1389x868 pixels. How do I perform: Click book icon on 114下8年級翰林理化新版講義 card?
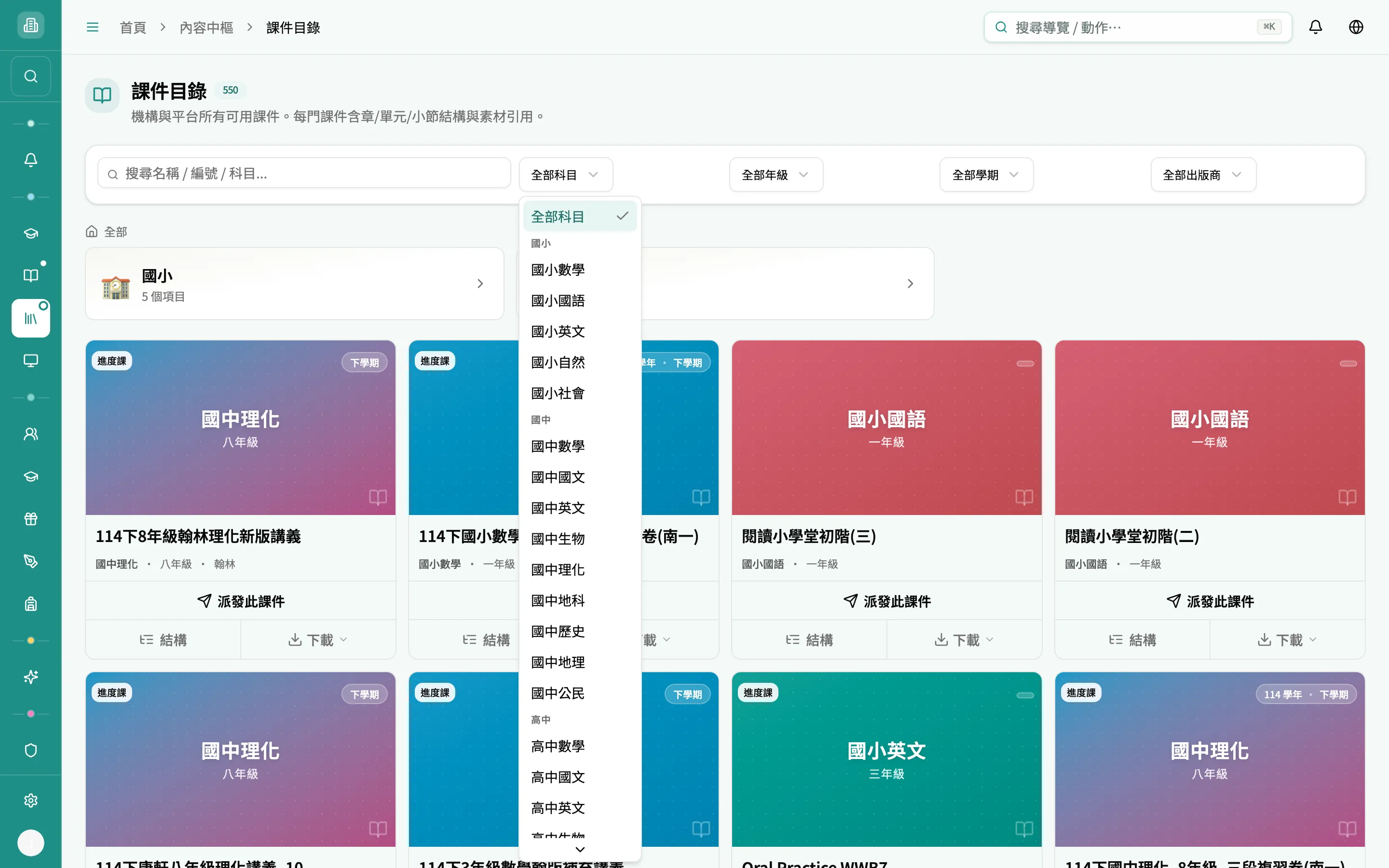coord(378,497)
